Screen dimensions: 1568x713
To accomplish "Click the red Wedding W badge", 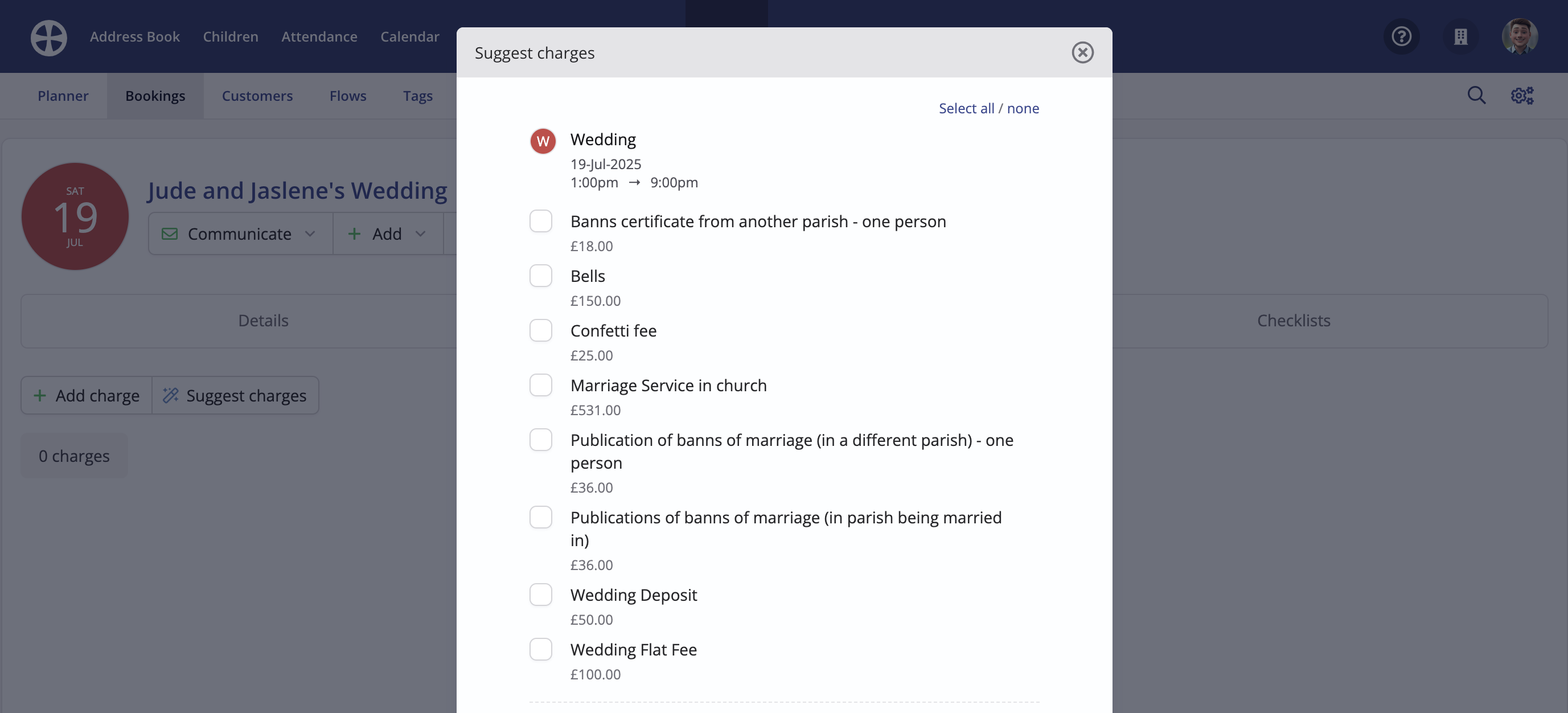I will (543, 141).
